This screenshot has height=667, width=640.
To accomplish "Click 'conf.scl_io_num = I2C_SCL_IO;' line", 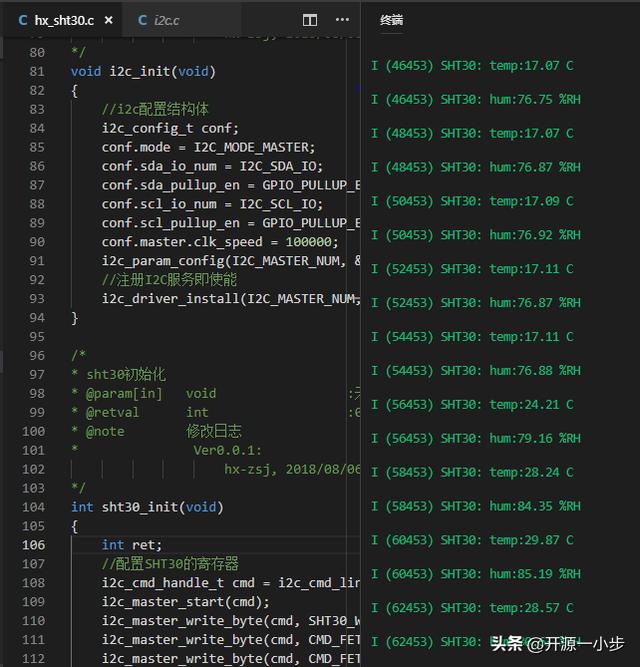I will 212,204.
